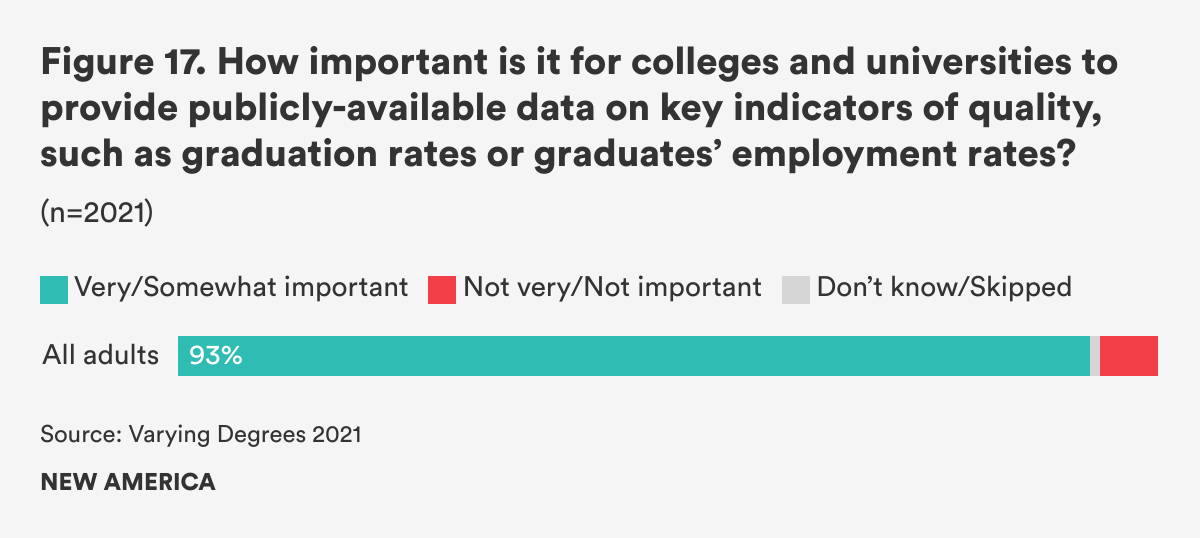Click the red Not very/Not important swatch
Screen dimensions: 1200x538
click(442, 289)
